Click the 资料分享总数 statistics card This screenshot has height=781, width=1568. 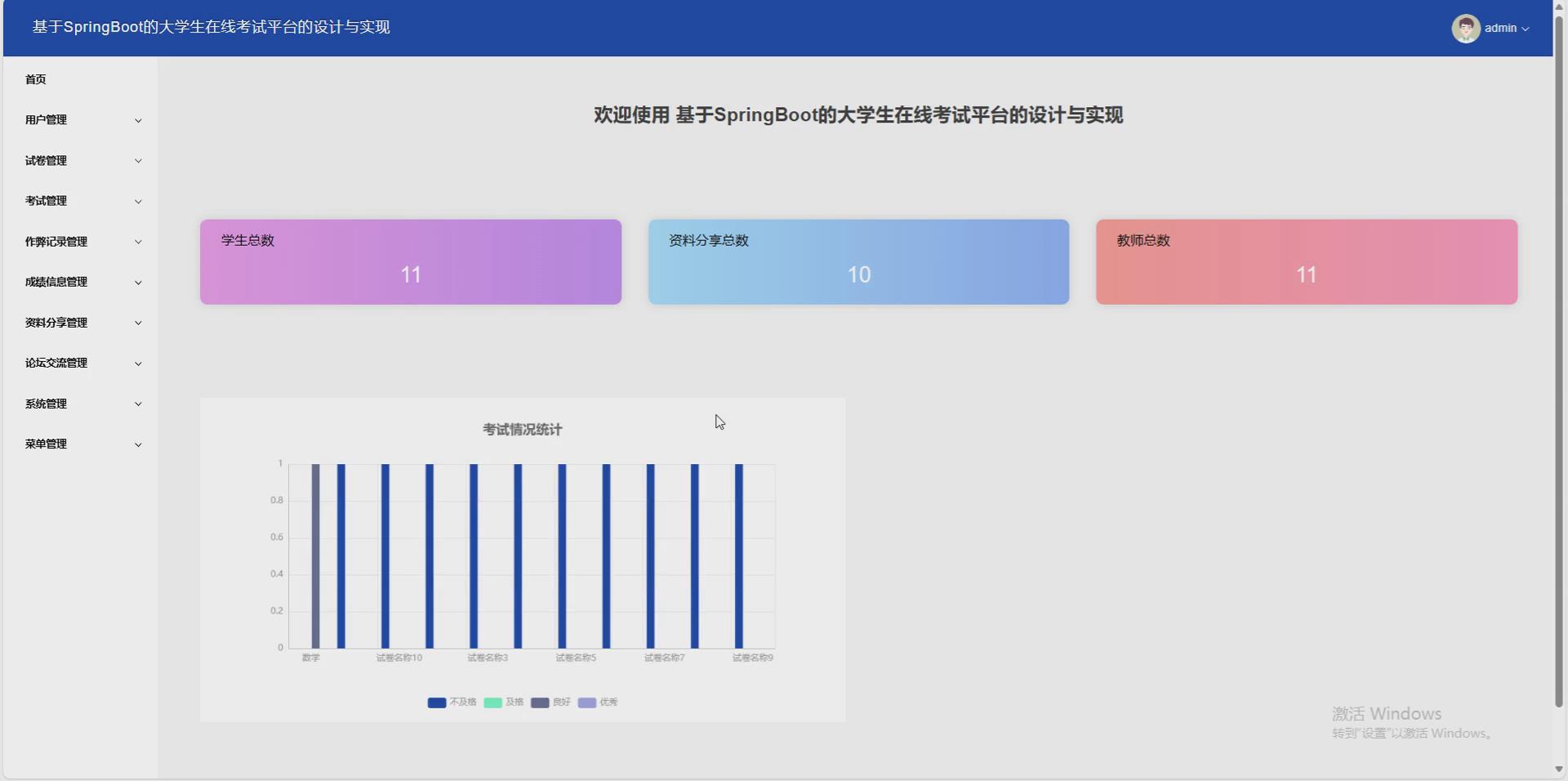858,261
